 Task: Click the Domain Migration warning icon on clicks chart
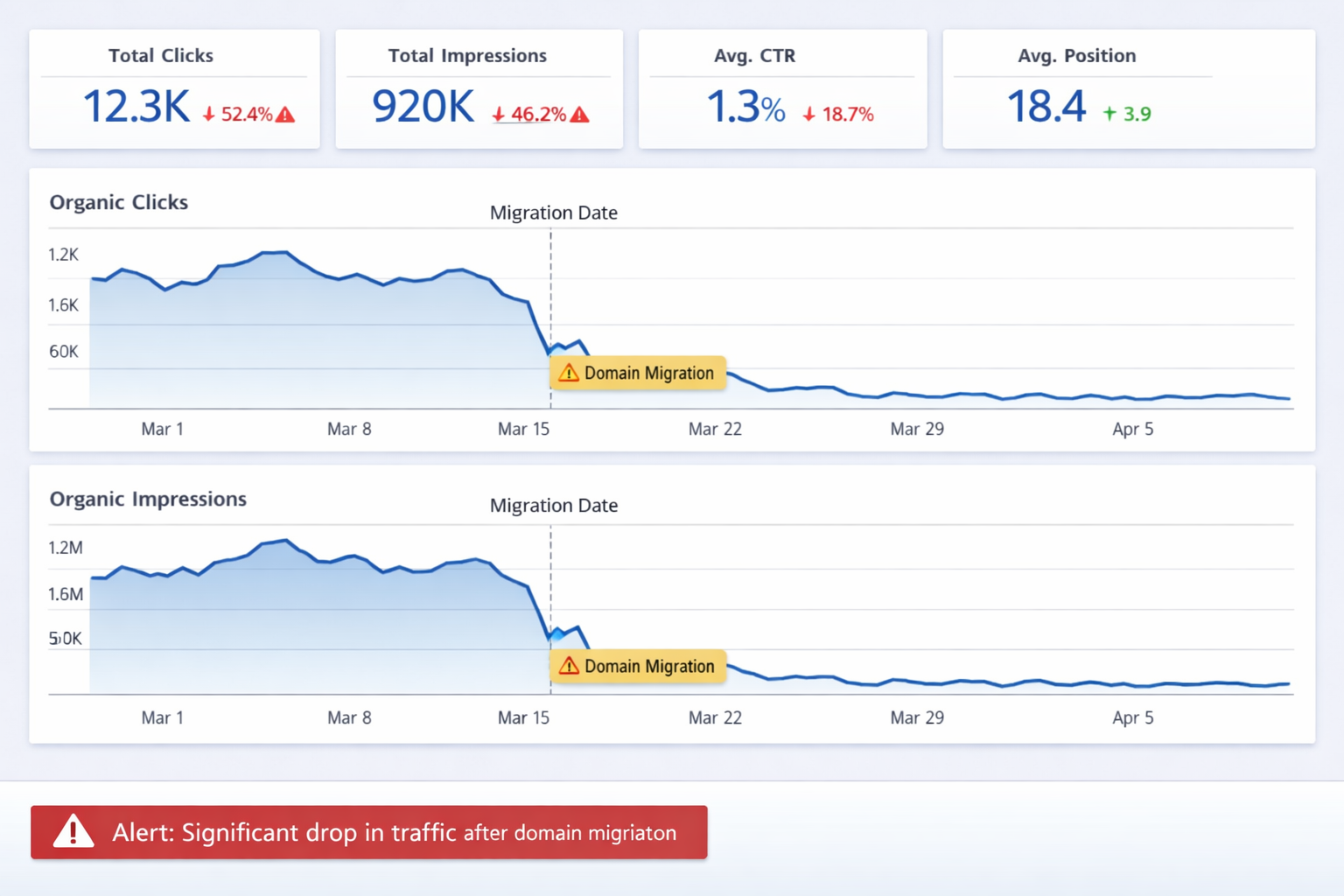(569, 373)
